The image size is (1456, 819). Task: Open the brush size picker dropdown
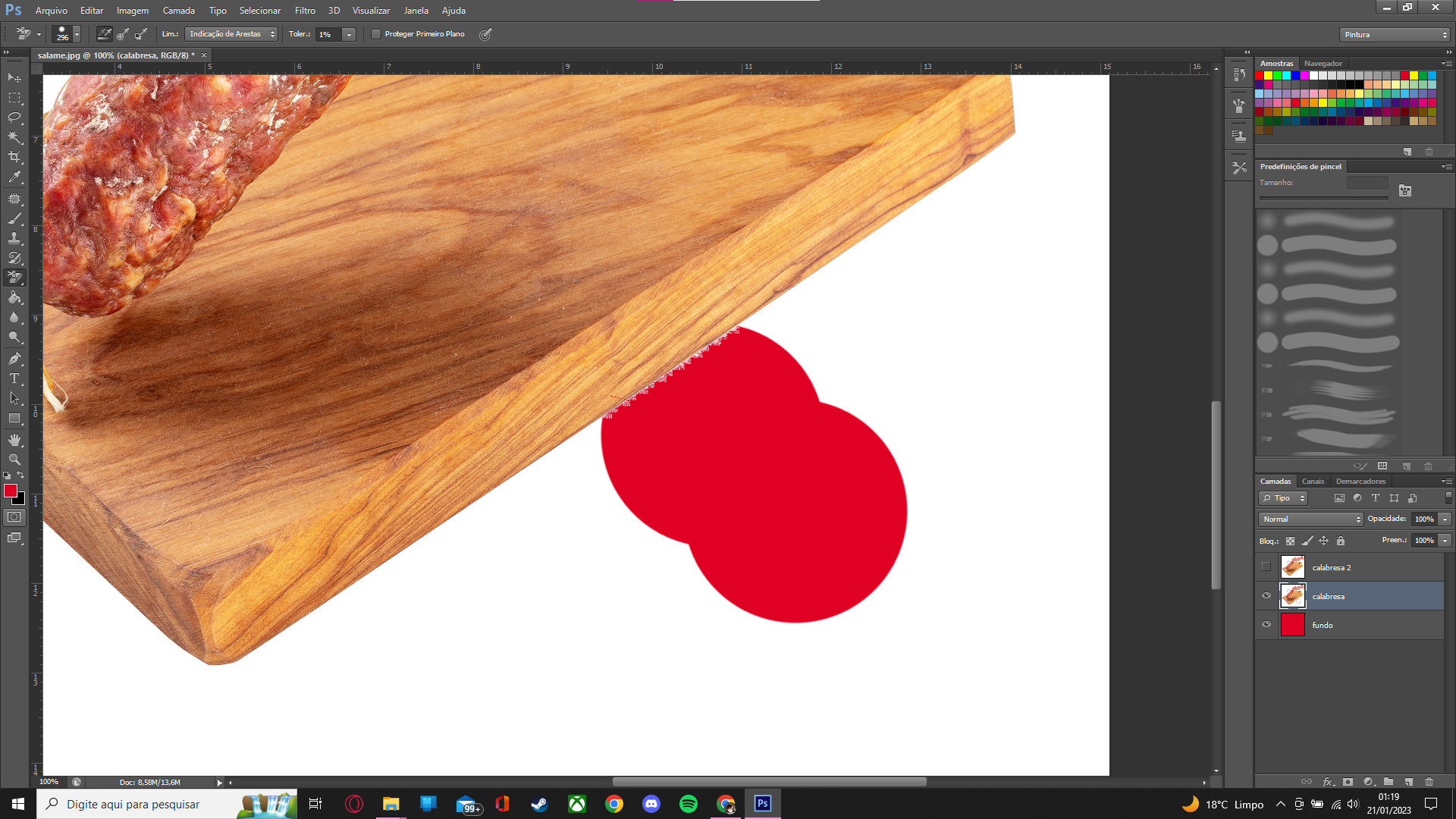(x=77, y=34)
